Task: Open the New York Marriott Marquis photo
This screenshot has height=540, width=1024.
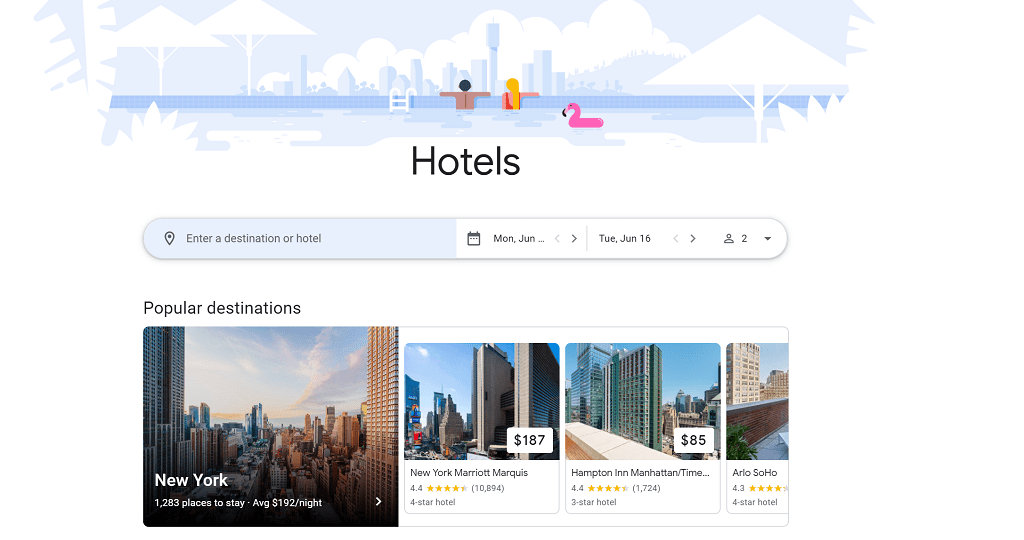Action: tap(482, 401)
